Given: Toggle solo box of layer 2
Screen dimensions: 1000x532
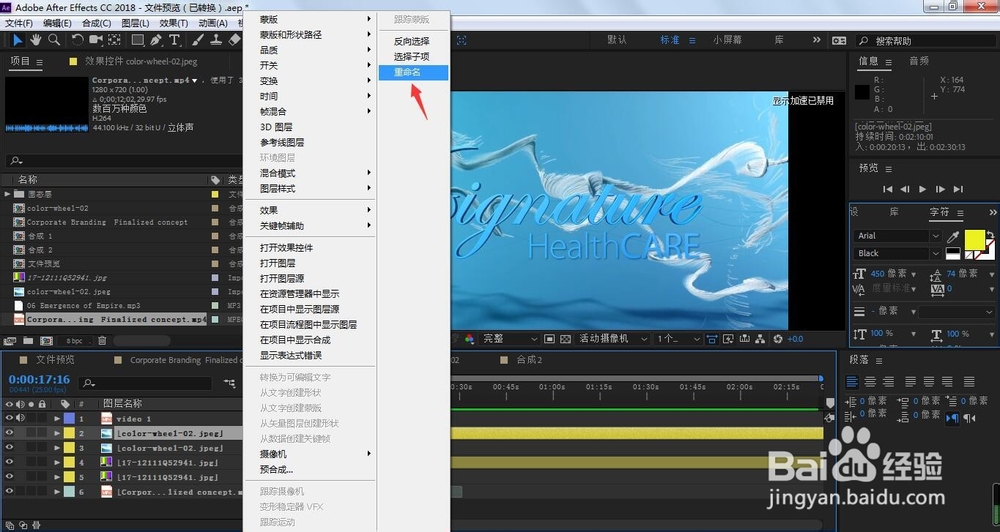Looking at the screenshot, I should coord(31,433).
